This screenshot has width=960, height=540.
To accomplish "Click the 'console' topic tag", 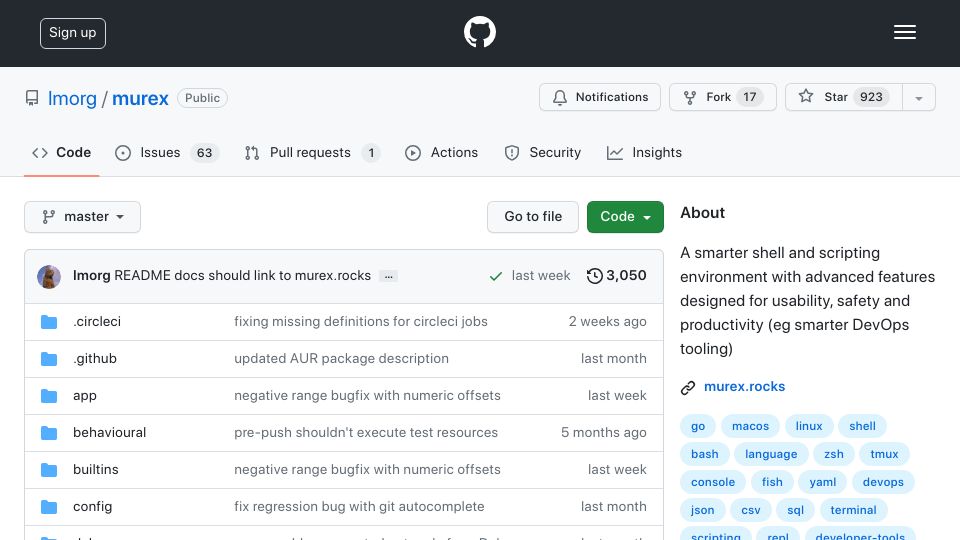I will [x=713, y=482].
